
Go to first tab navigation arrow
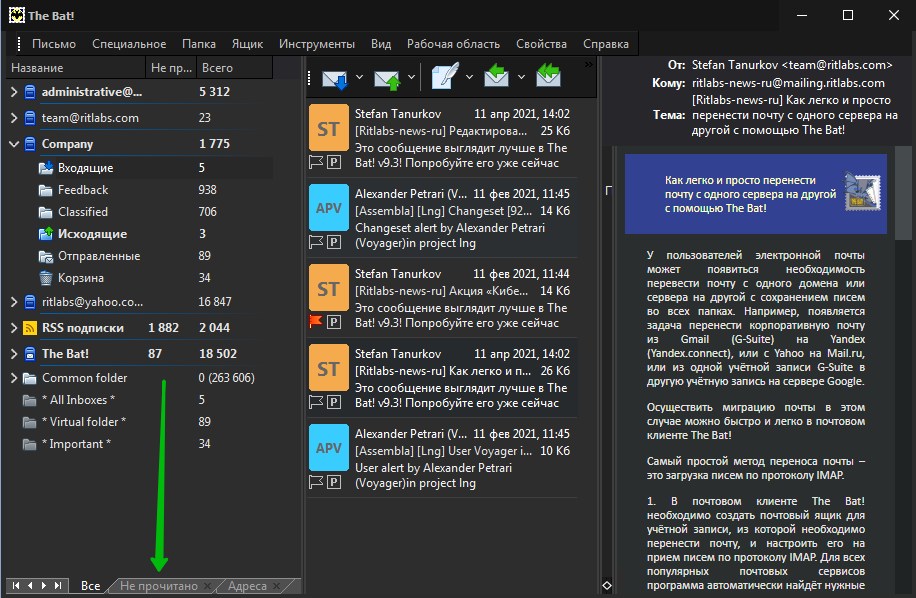[x=16, y=585]
